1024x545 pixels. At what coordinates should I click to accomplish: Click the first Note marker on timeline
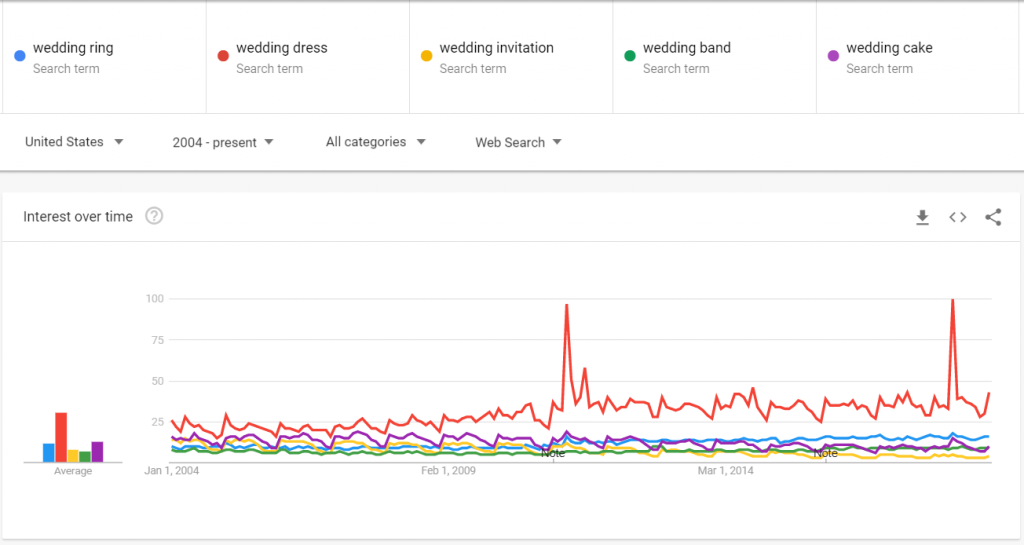[553, 453]
